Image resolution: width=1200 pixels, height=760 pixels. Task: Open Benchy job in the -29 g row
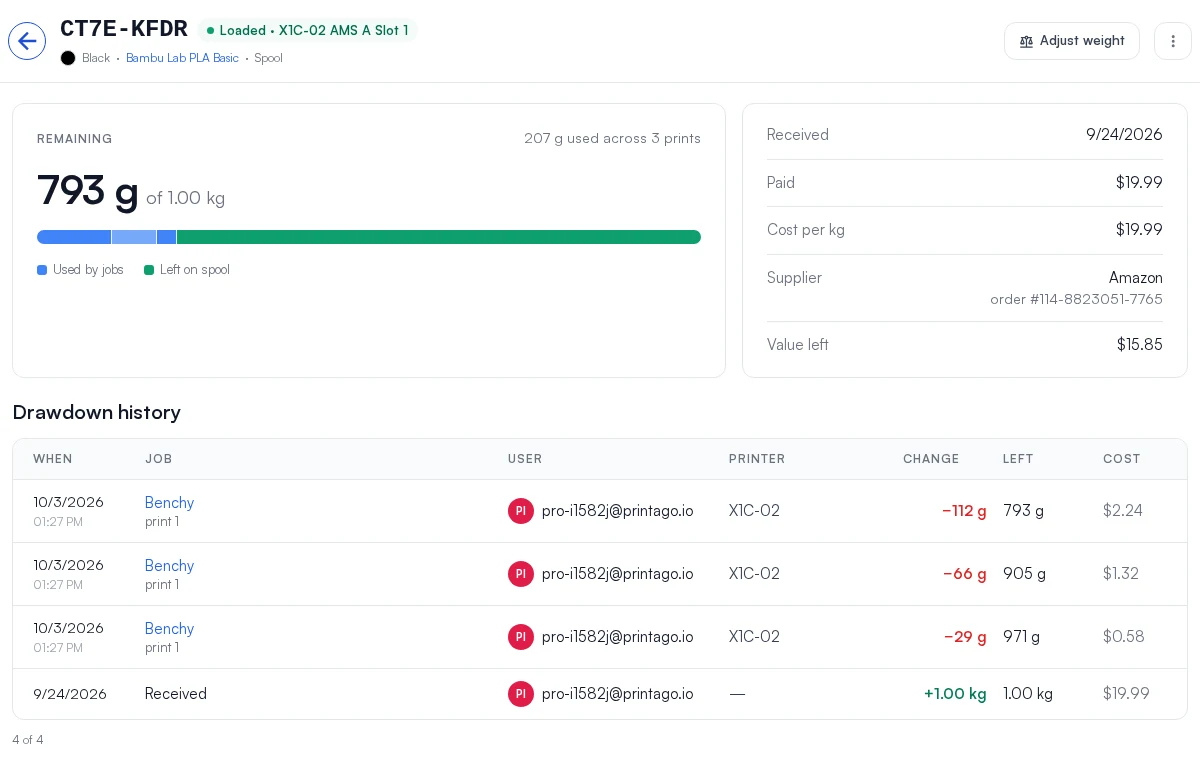(169, 628)
